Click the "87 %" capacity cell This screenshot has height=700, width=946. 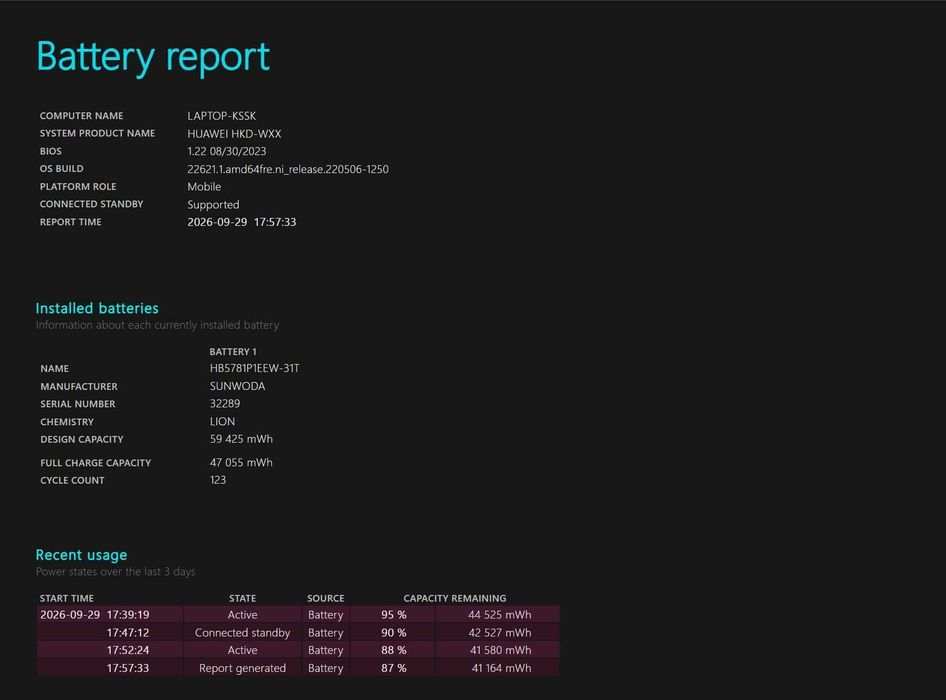tap(393, 669)
